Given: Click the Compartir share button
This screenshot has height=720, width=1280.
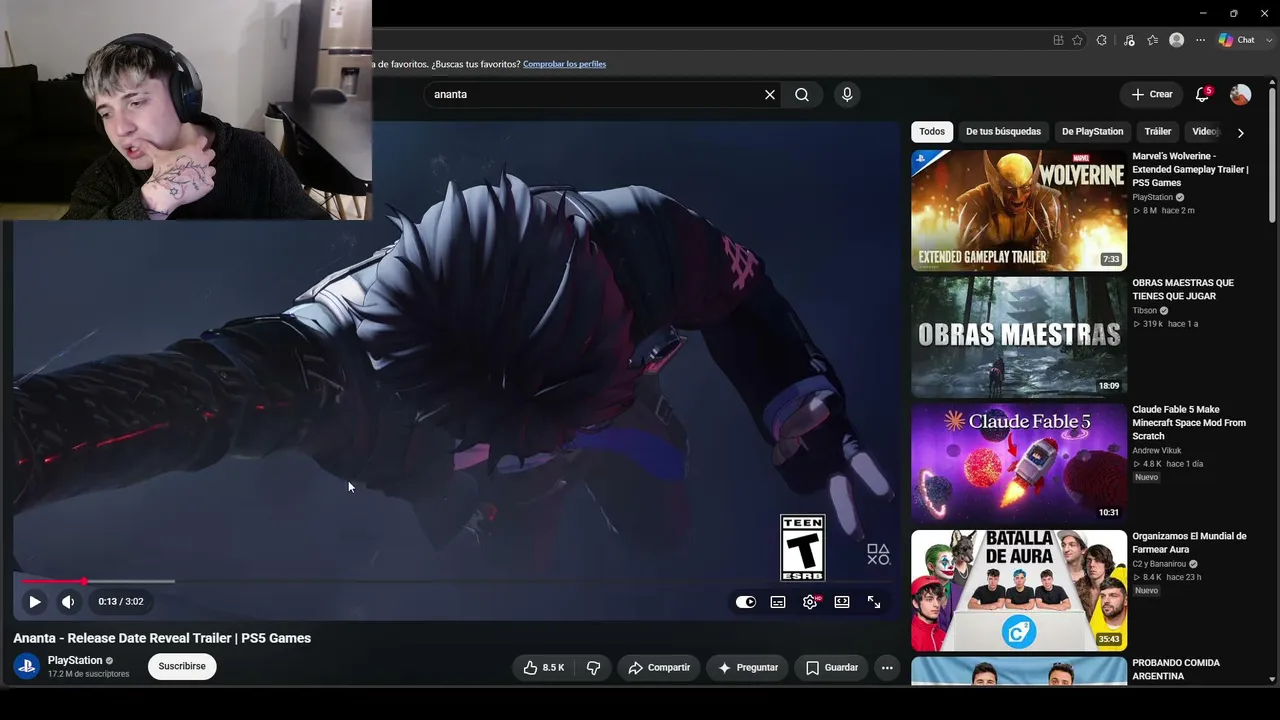Looking at the screenshot, I should coord(659,668).
